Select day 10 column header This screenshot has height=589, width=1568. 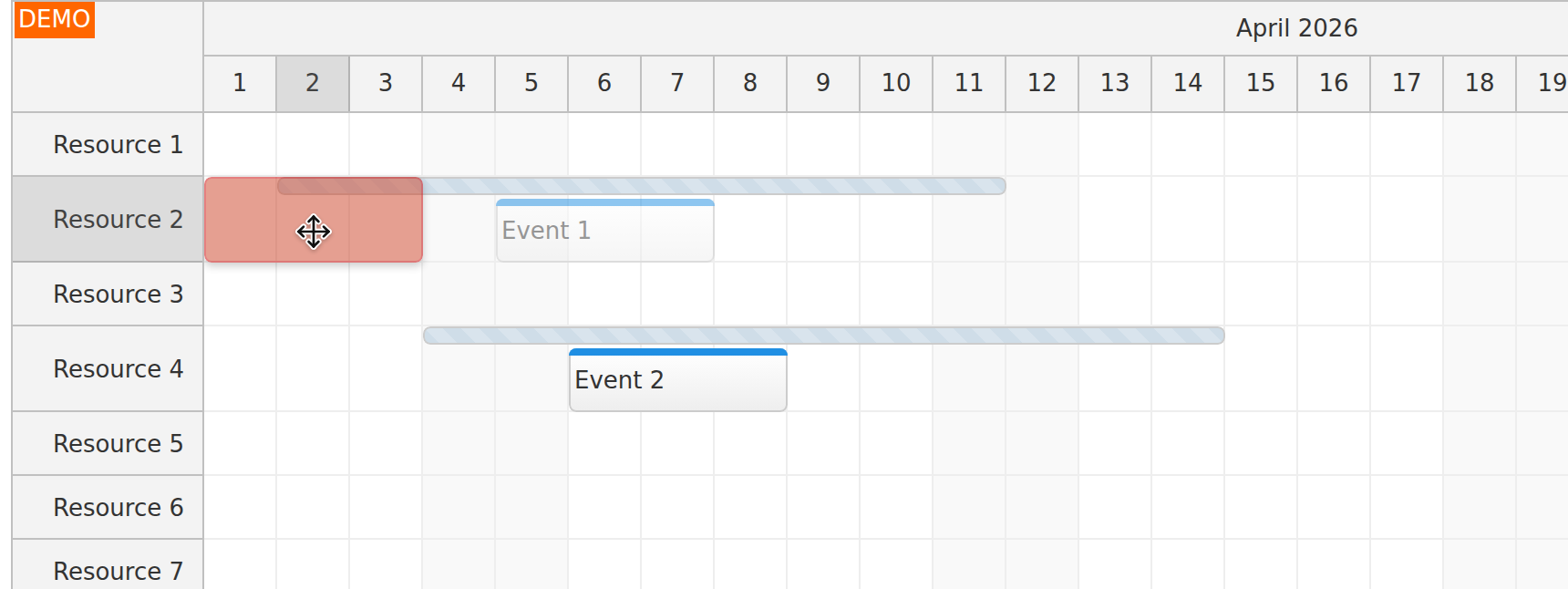pyautogui.click(x=895, y=83)
